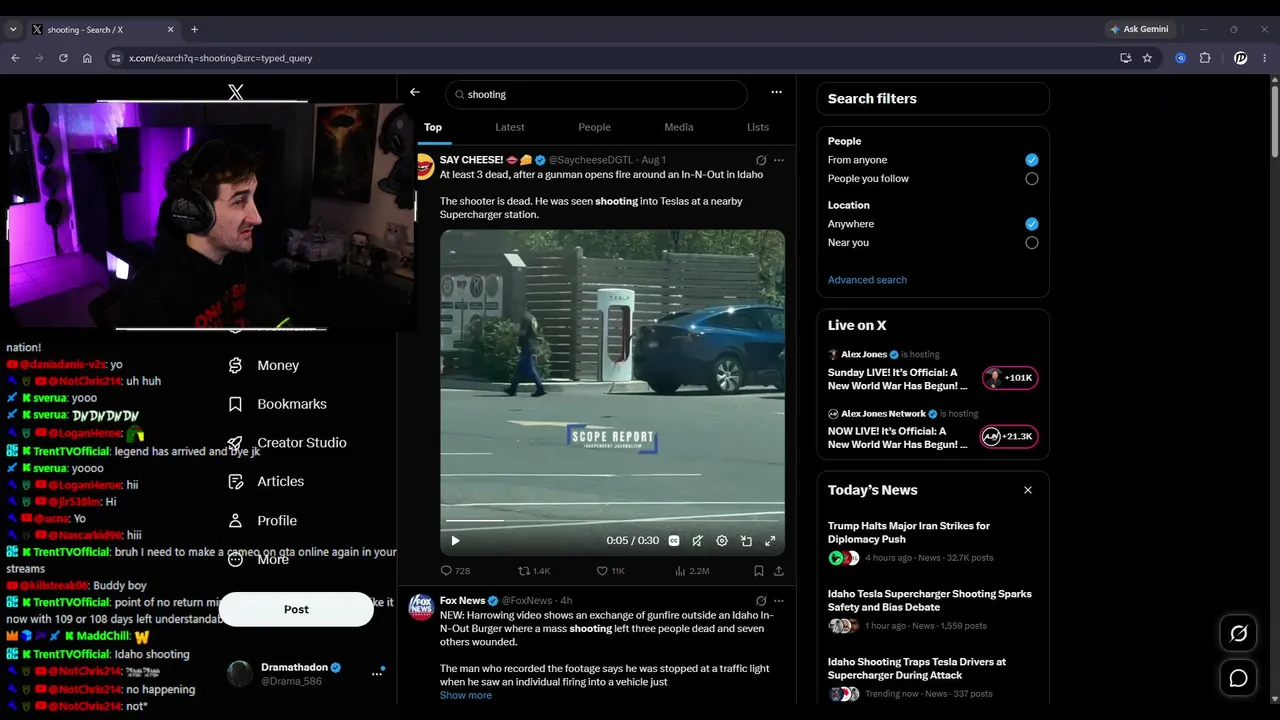Reload the page in Chrome
The height and width of the screenshot is (720, 1280).
point(63,58)
